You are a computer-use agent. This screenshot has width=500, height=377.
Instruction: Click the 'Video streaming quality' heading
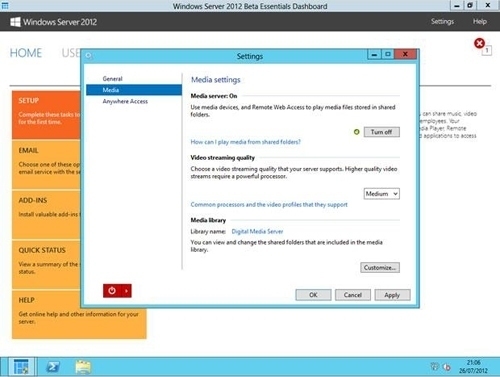tap(223, 158)
